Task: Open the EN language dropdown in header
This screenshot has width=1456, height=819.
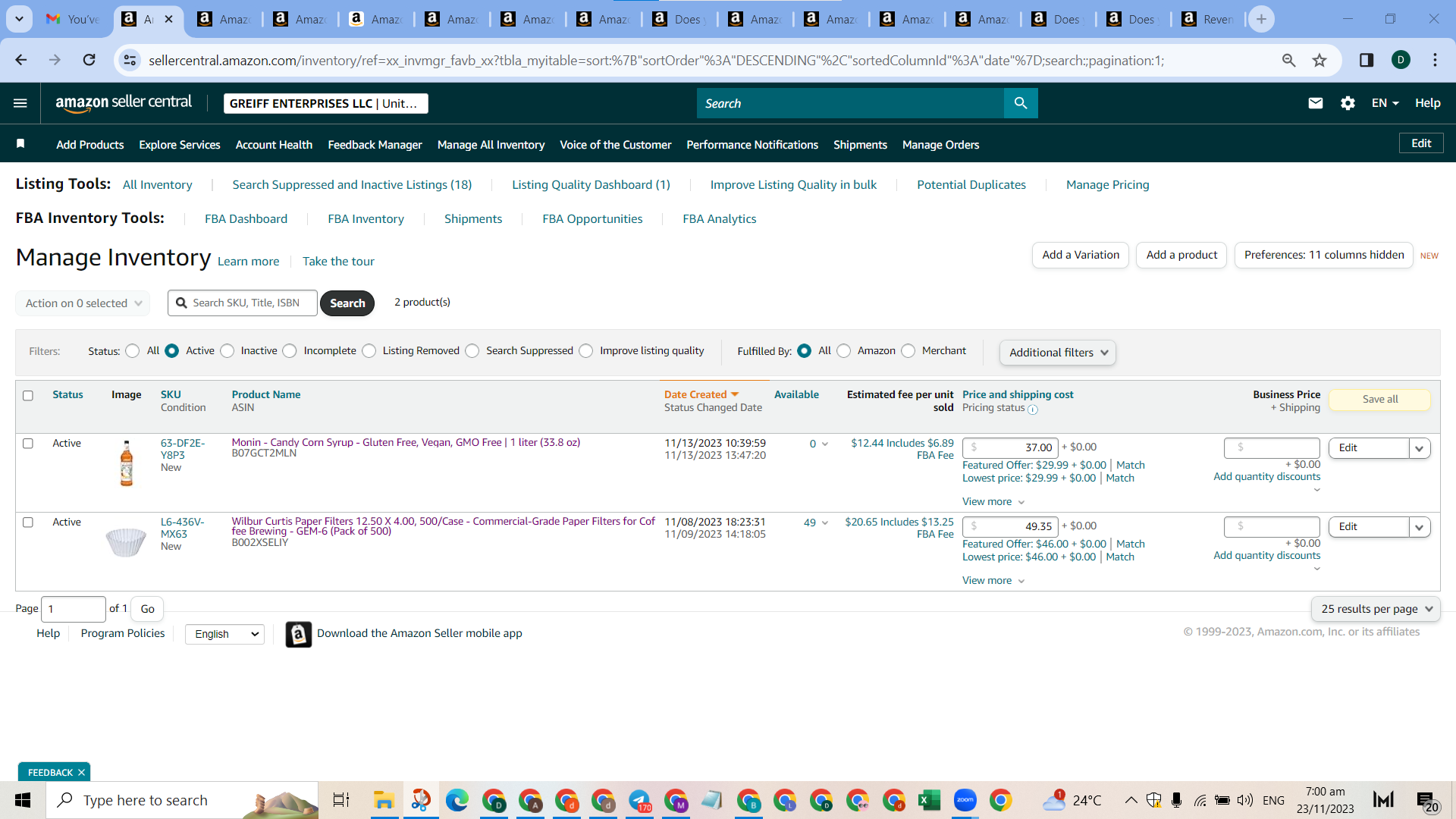Action: pyautogui.click(x=1385, y=103)
